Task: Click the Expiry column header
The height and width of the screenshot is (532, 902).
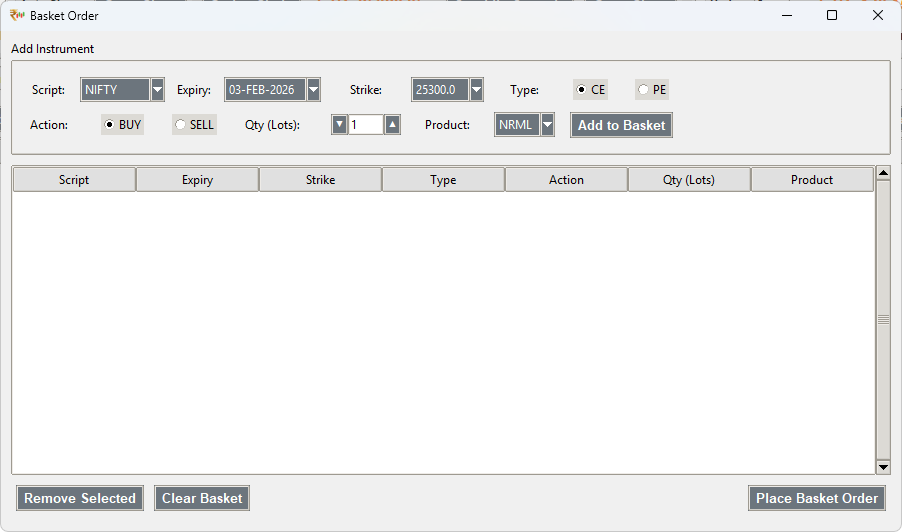Action: (197, 179)
